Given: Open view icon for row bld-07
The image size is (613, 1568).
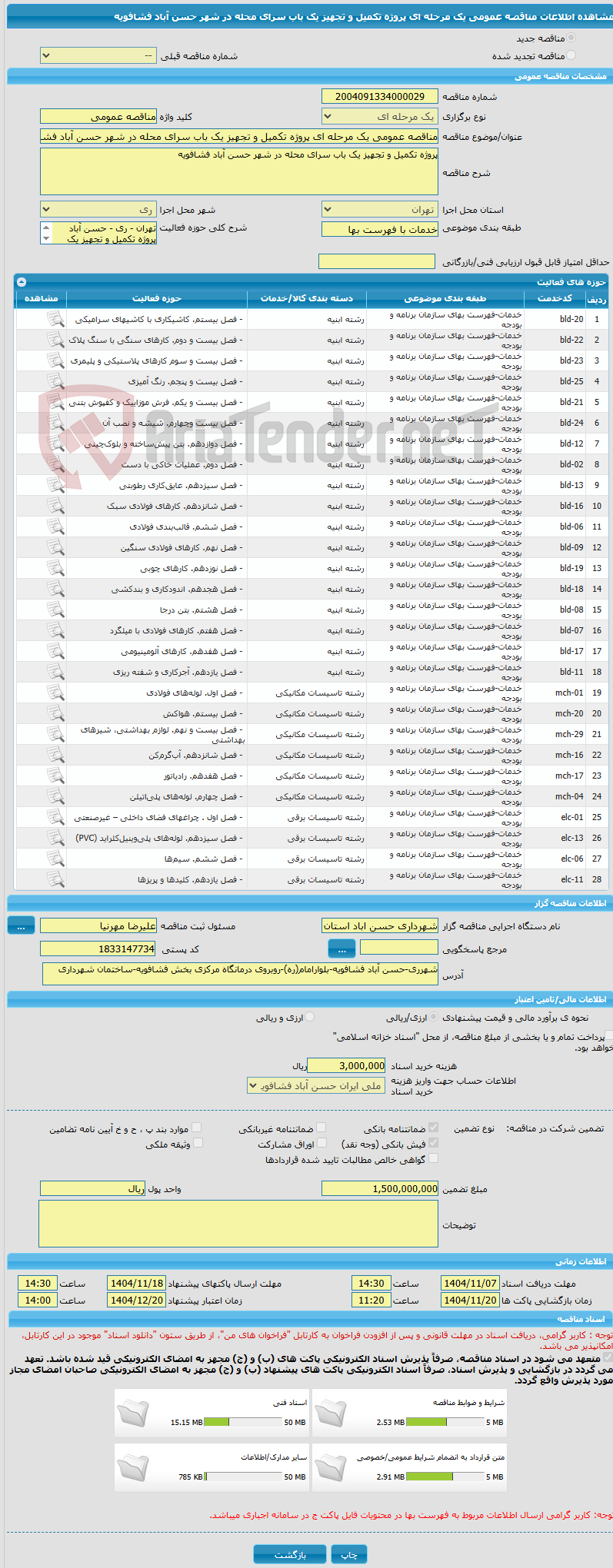Looking at the screenshot, I should coord(55,630).
